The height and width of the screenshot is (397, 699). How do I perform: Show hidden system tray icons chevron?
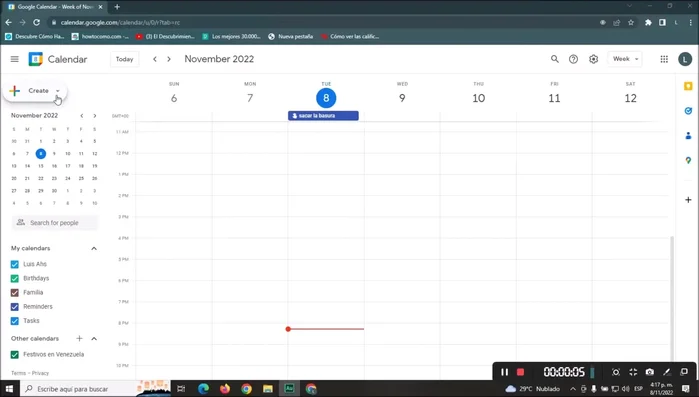point(573,389)
